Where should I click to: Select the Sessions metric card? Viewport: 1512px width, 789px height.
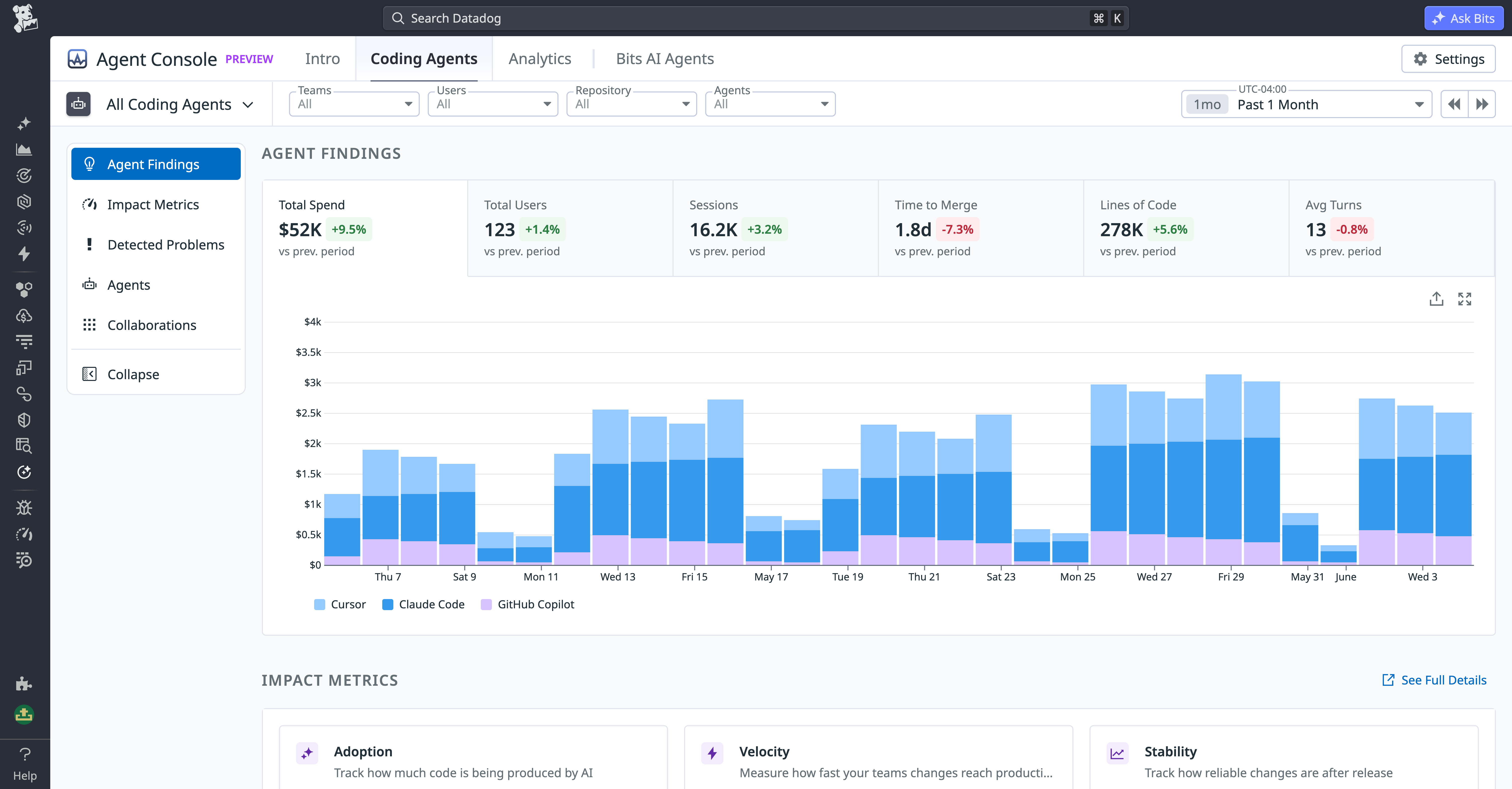pyautogui.click(x=775, y=228)
